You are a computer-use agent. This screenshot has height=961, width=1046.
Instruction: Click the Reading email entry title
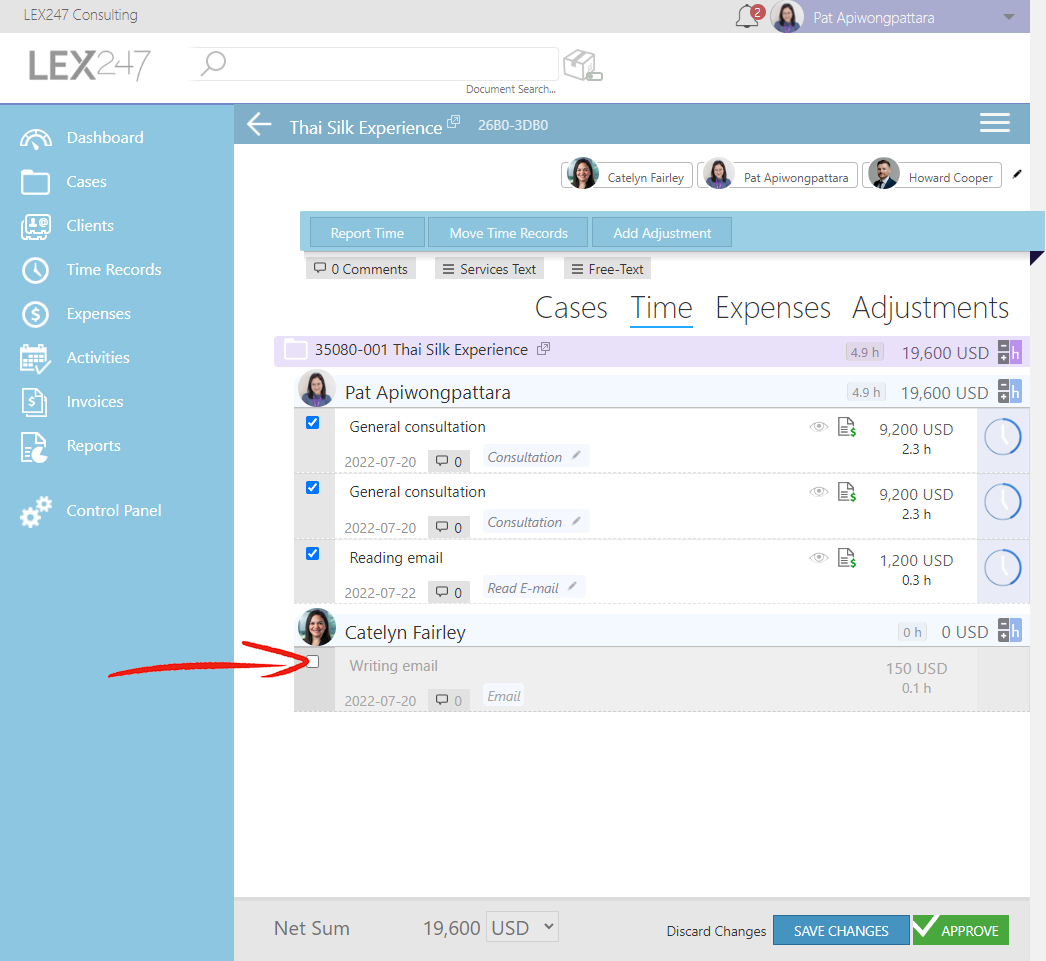tap(396, 558)
